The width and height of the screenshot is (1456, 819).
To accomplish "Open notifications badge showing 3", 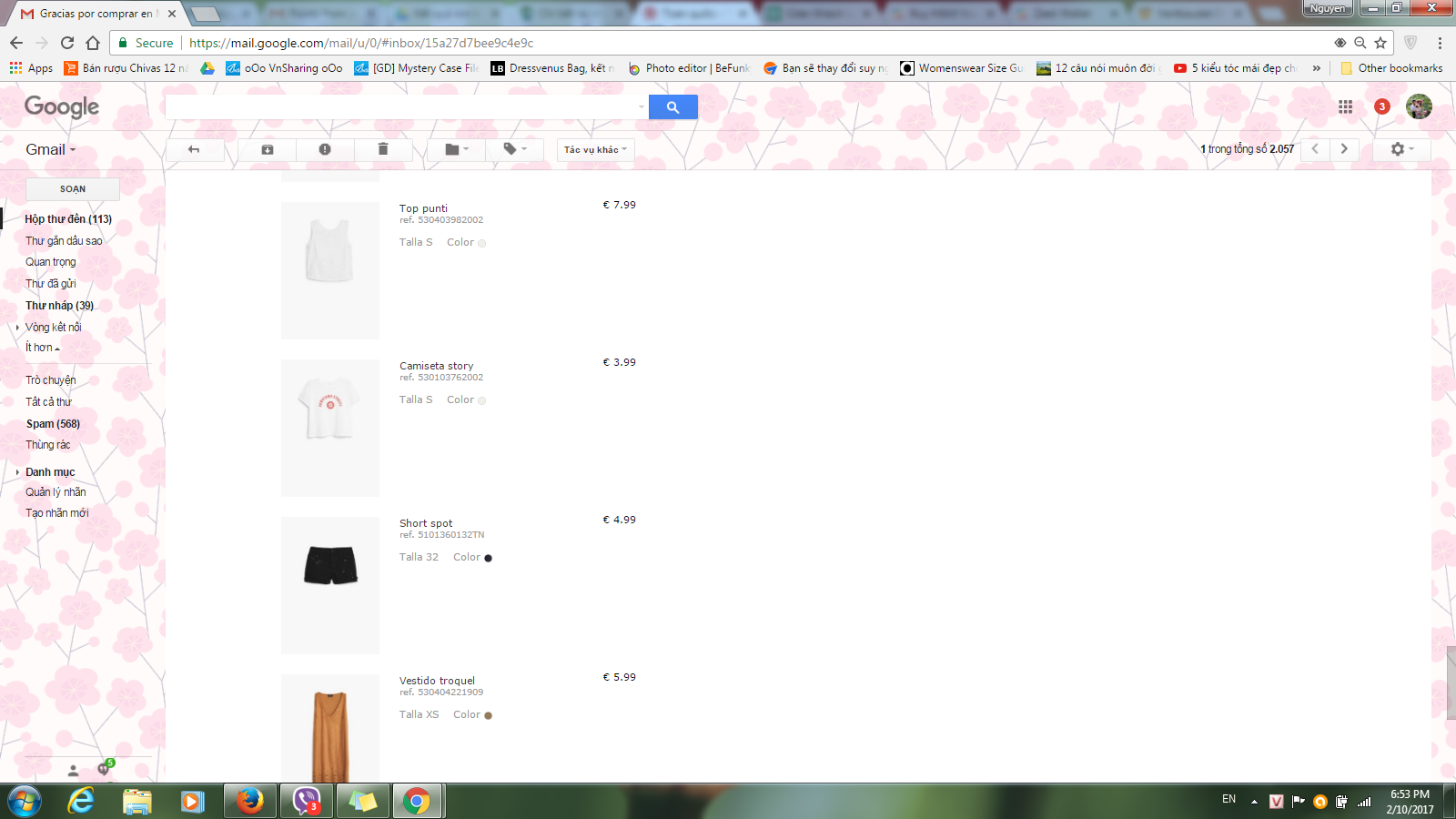I will 1381,106.
